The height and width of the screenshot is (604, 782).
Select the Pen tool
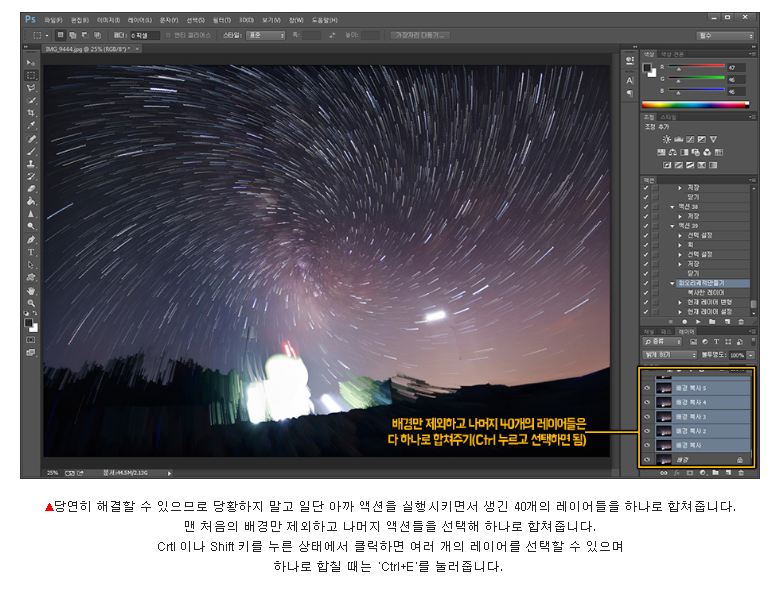click(x=31, y=239)
